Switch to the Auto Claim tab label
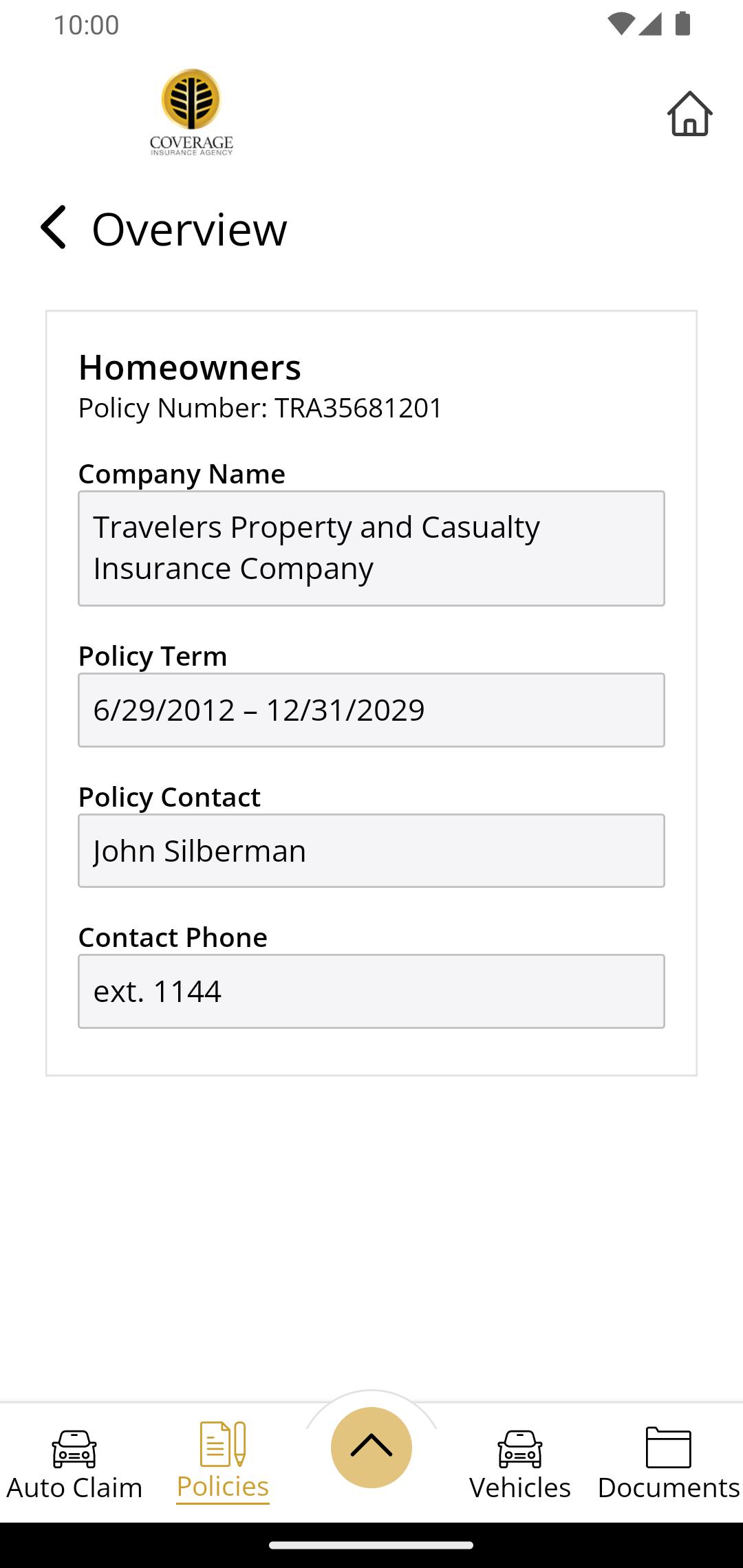743x1568 pixels. point(74,1488)
